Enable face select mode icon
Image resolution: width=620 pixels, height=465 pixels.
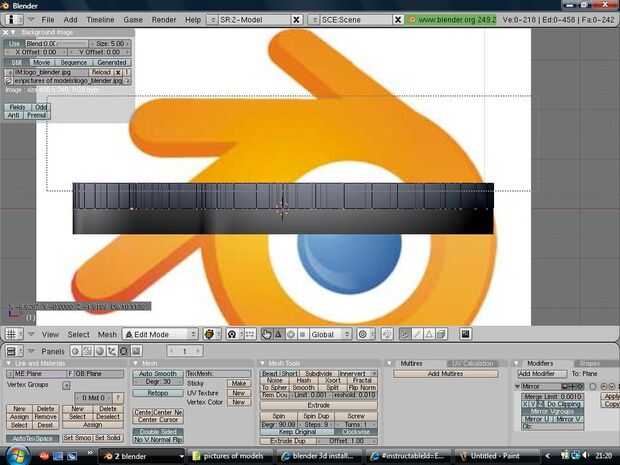tap(429, 334)
